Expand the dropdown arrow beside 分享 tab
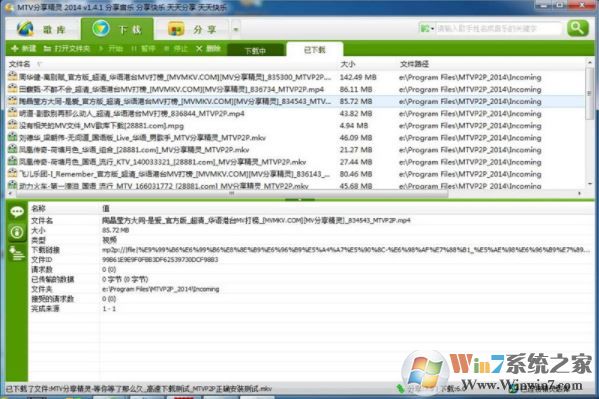599x399 pixels. 236,29
